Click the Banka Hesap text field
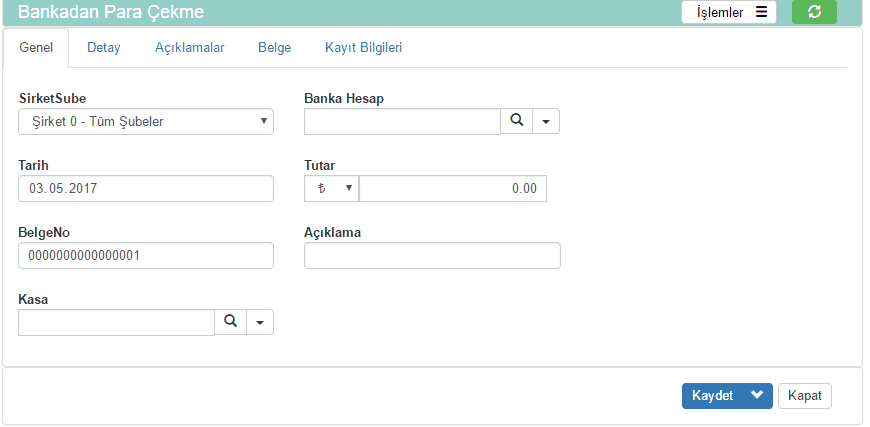Screen dimensions: 870x427 pyautogui.click(x=402, y=121)
